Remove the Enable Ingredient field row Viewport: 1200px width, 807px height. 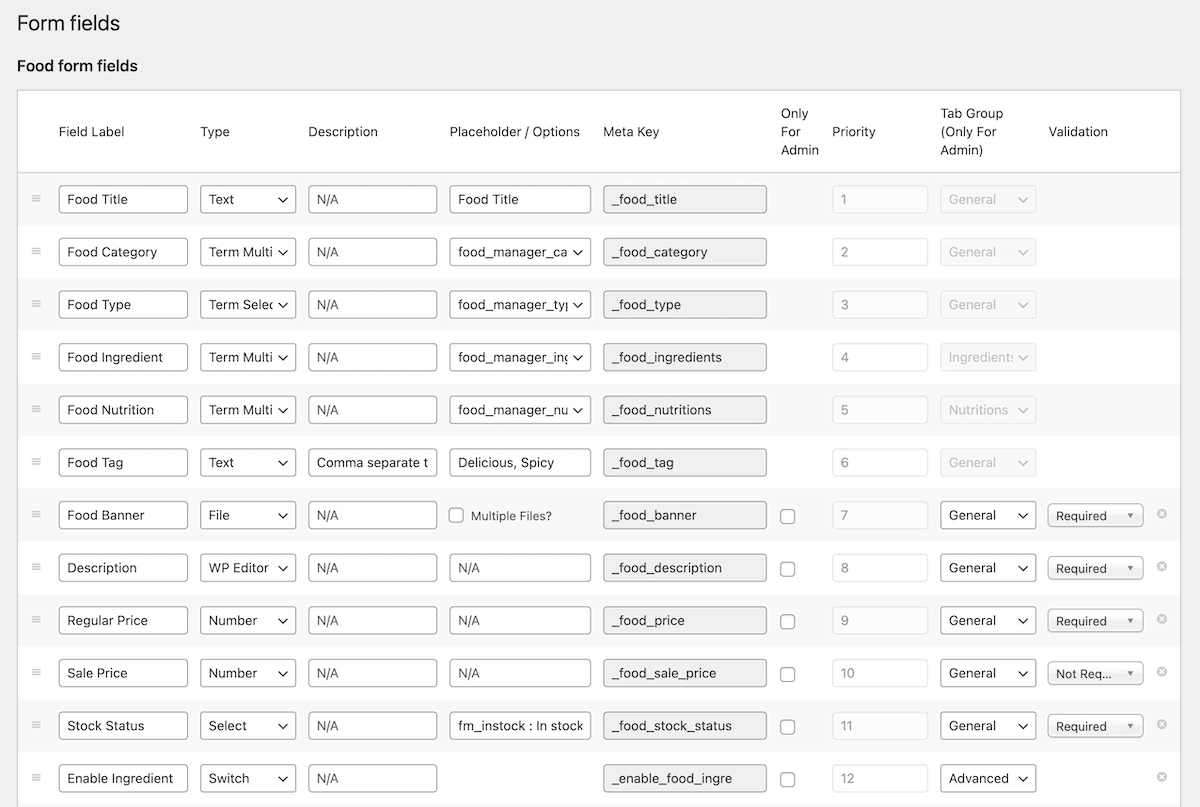1162,777
